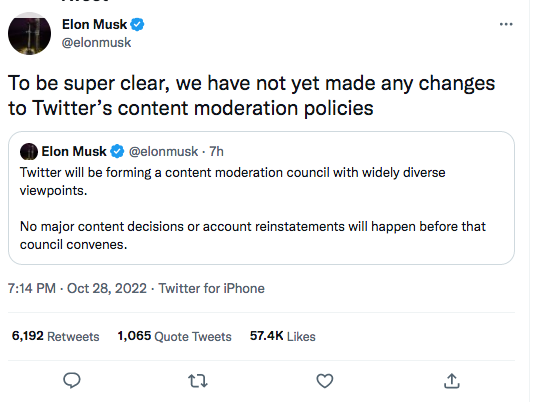Open the 7:14 PM Oct 28, 2022 timestamp
Image resolution: width=534 pixels, height=402 pixels.
point(77,289)
